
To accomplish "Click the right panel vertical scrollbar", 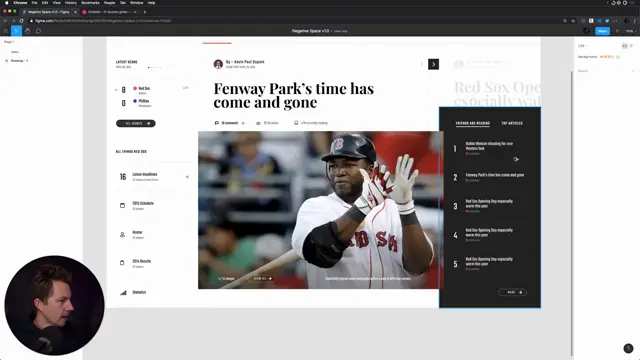I will pos(571,212).
